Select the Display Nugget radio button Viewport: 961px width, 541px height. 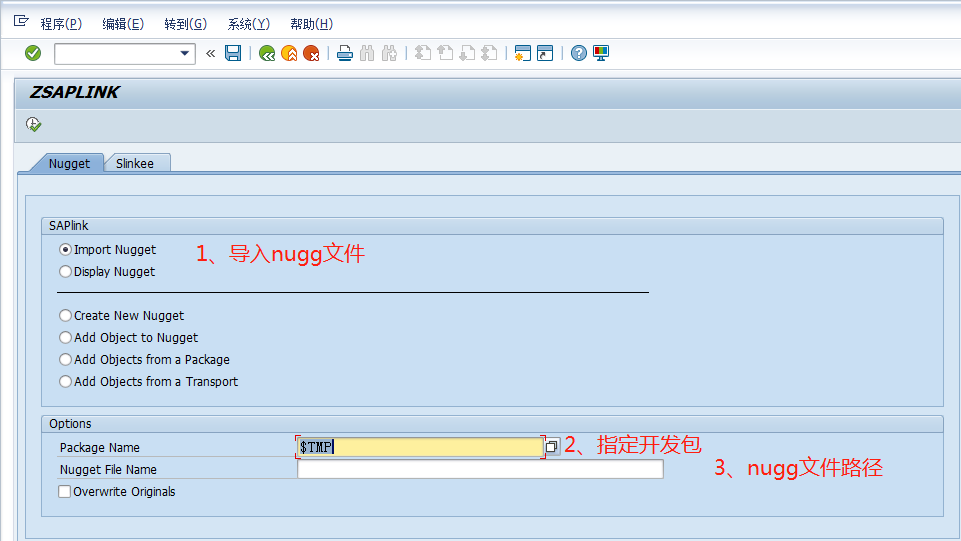(x=65, y=271)
